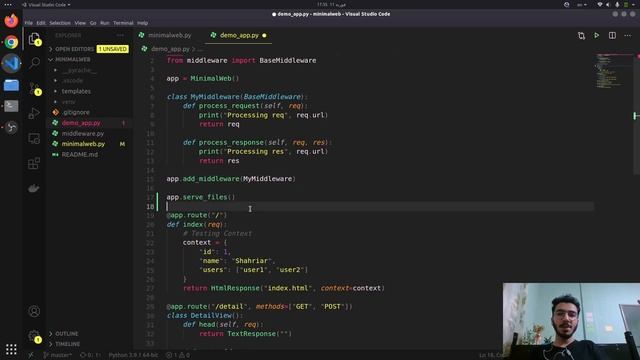Open the Remote Explorer view
The height and width of the screenshot is (360, 640).
tap(34, 138)
